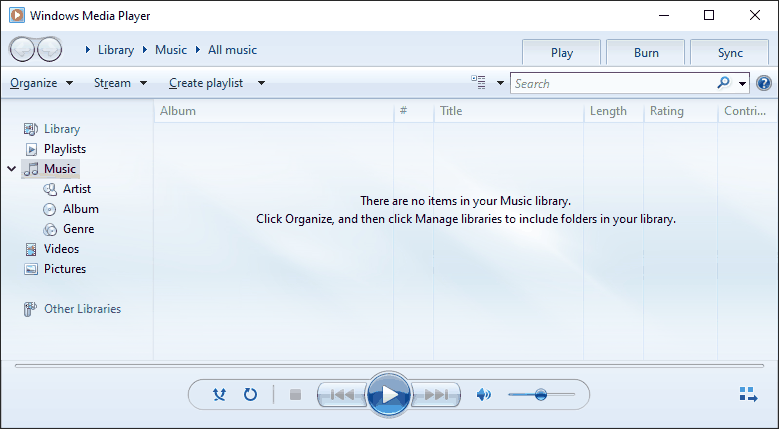The height and width of the screenshot is (429, 779).
Task: Click the Playlists icon in sidebar
Action: click(x=31, y=149)
